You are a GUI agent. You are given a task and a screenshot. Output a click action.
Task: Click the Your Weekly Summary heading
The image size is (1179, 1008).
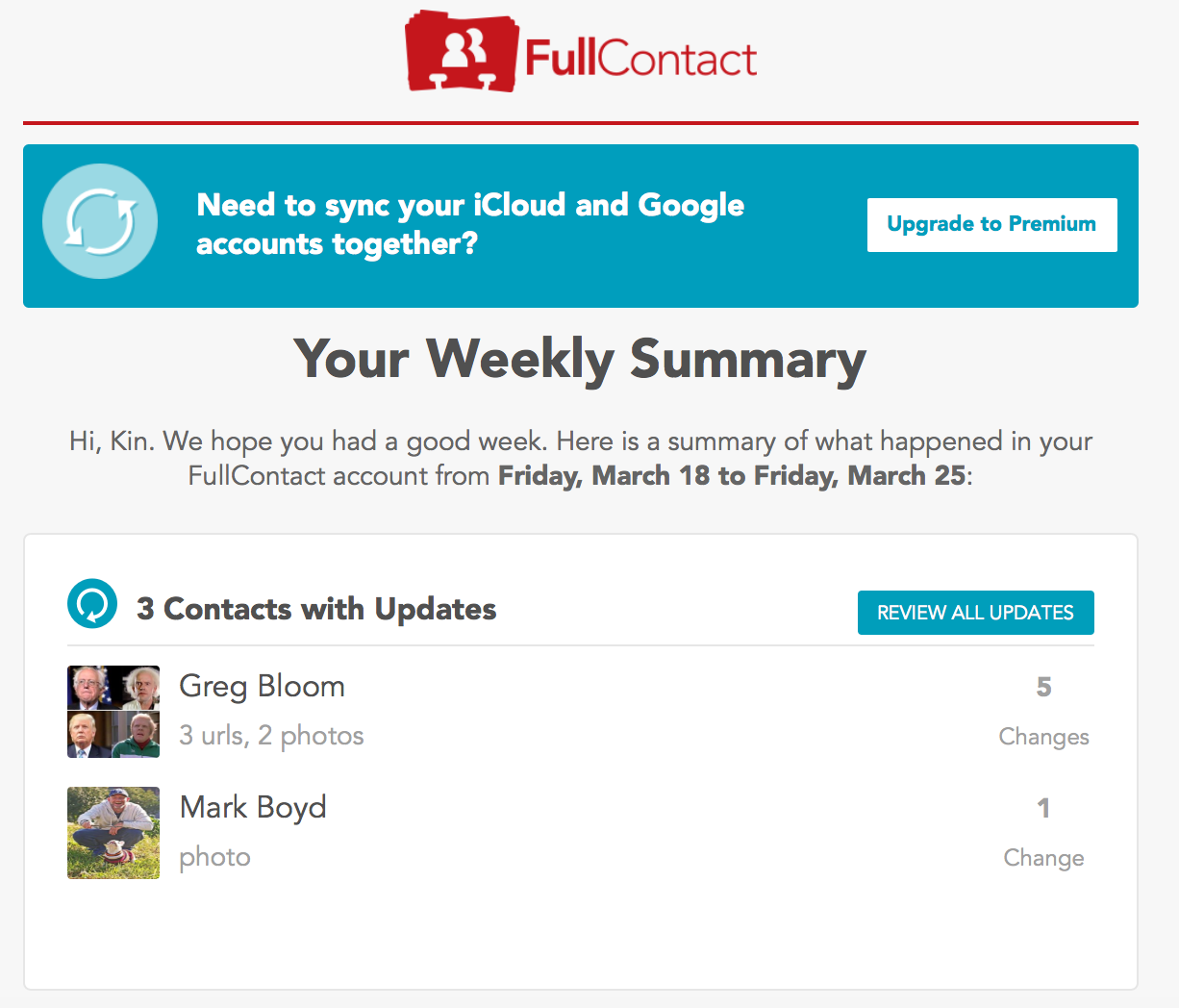pos(580,359)
